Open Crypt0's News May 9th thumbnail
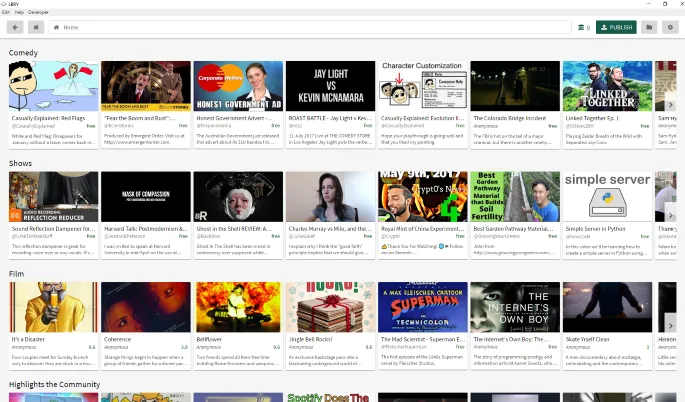Viewport: 685px width, 402px height. pos(422,197)
